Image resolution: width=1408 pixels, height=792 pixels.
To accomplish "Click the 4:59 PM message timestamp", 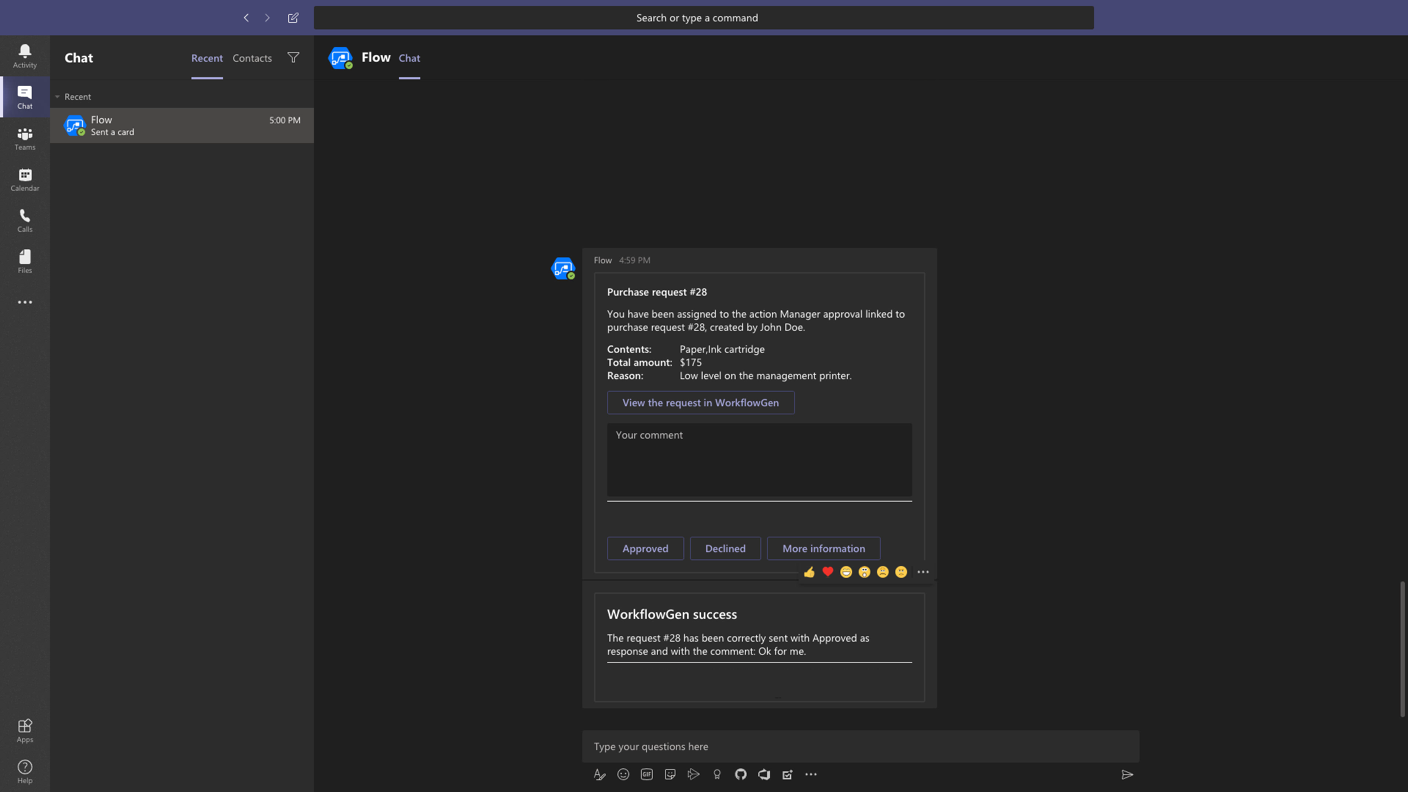I will (634, 260).
